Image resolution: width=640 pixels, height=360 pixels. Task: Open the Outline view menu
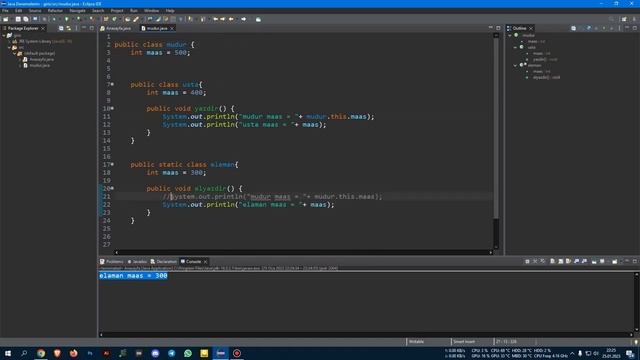(619, 28)
